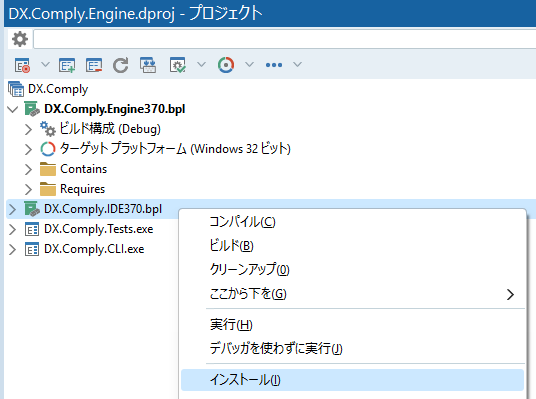Click the project search input field
Screen dimensions: 536x399
coord(285,39)
